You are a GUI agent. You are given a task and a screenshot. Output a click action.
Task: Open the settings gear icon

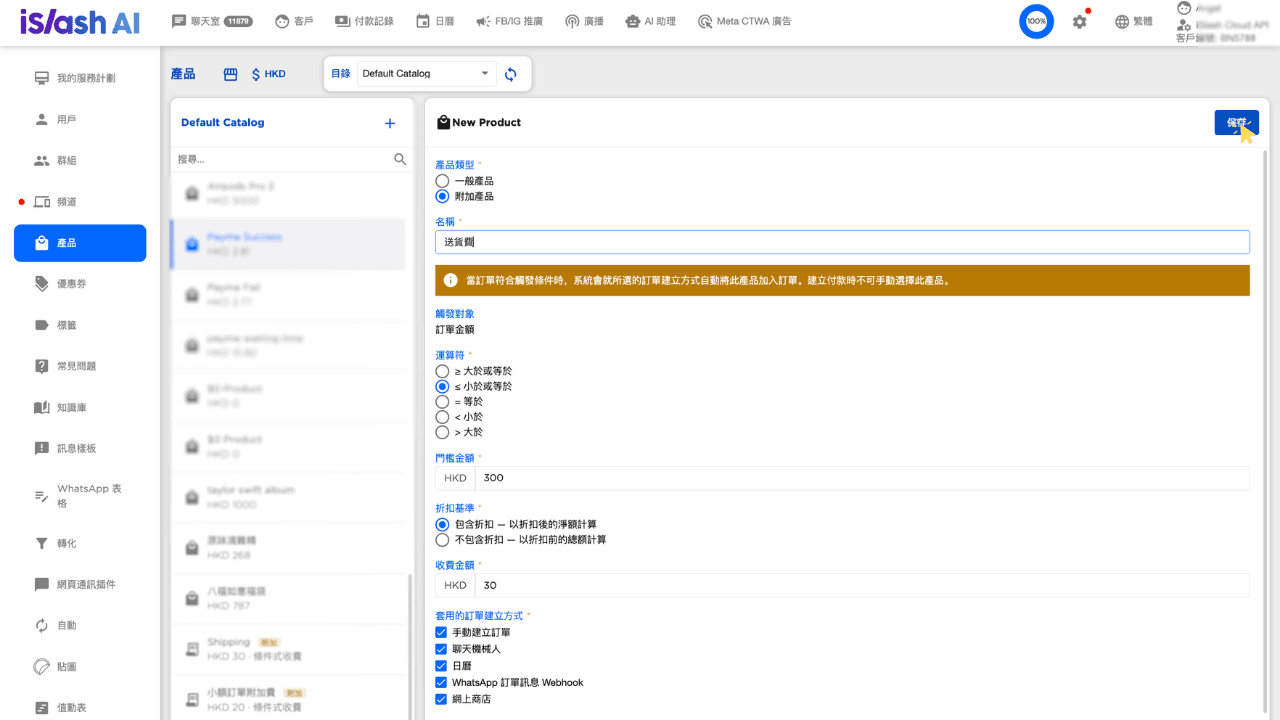point(1079,21)
